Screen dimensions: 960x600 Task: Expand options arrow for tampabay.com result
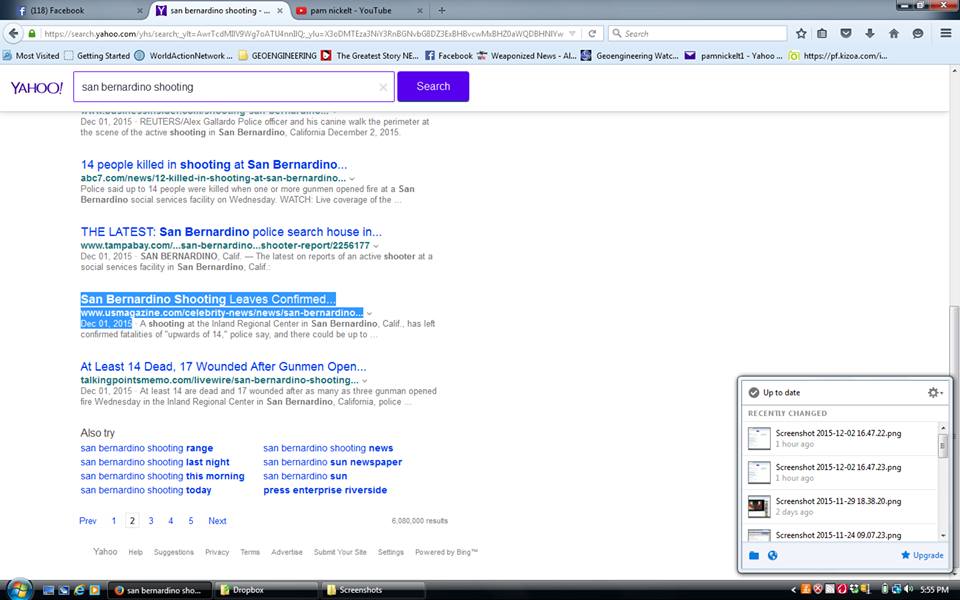tap(376, 246)
